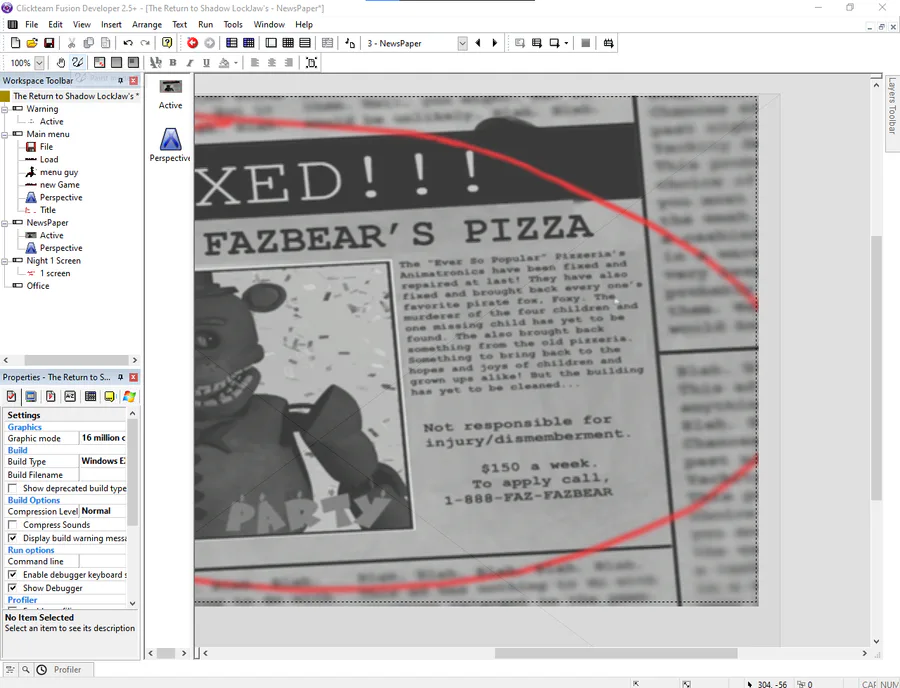The image size is (900, 688).
Task: Collapse the NewsPaper frame node
Action: click(5, 223)
